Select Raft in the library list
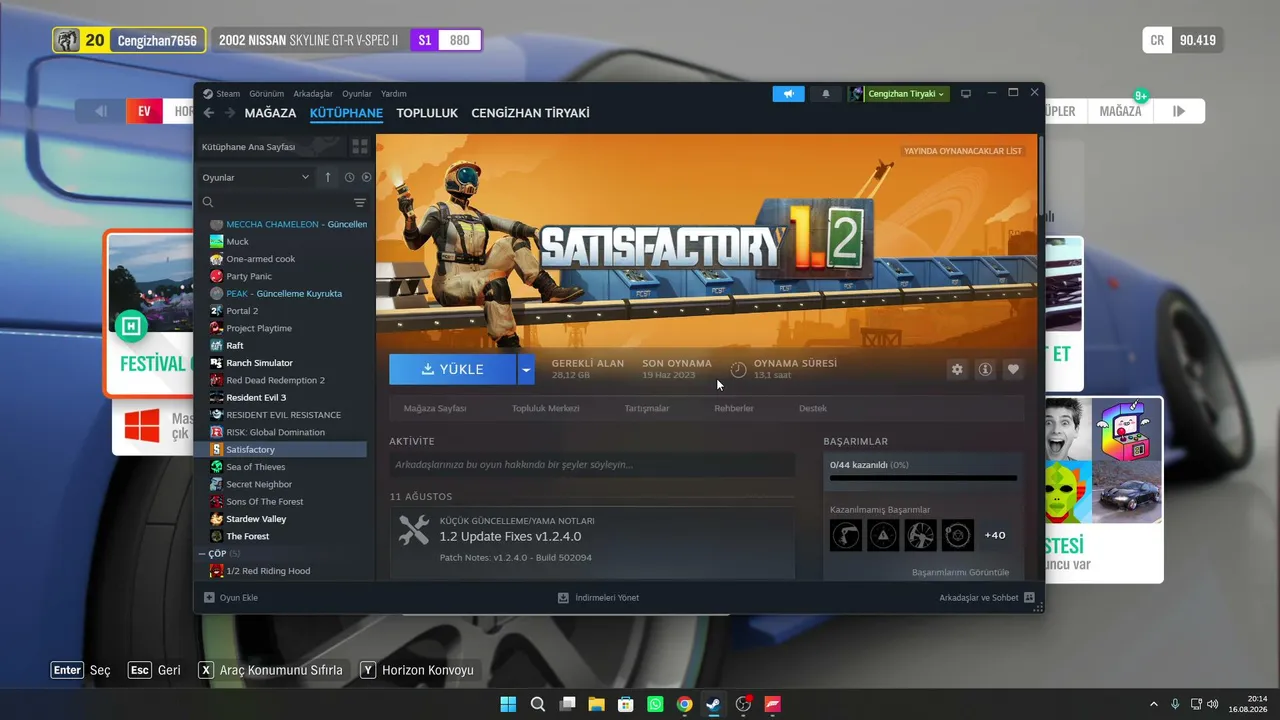1280x720 pixels. (235, 346)
